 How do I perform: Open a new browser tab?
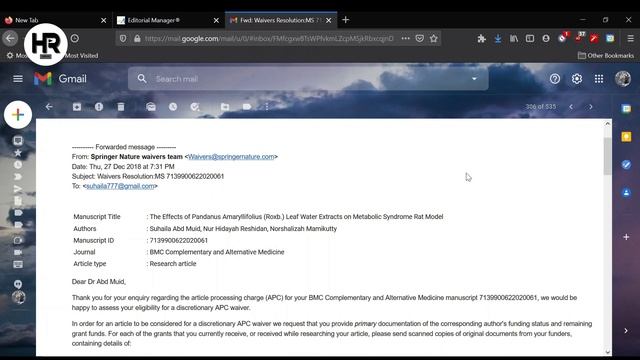[x=346, y=20]
